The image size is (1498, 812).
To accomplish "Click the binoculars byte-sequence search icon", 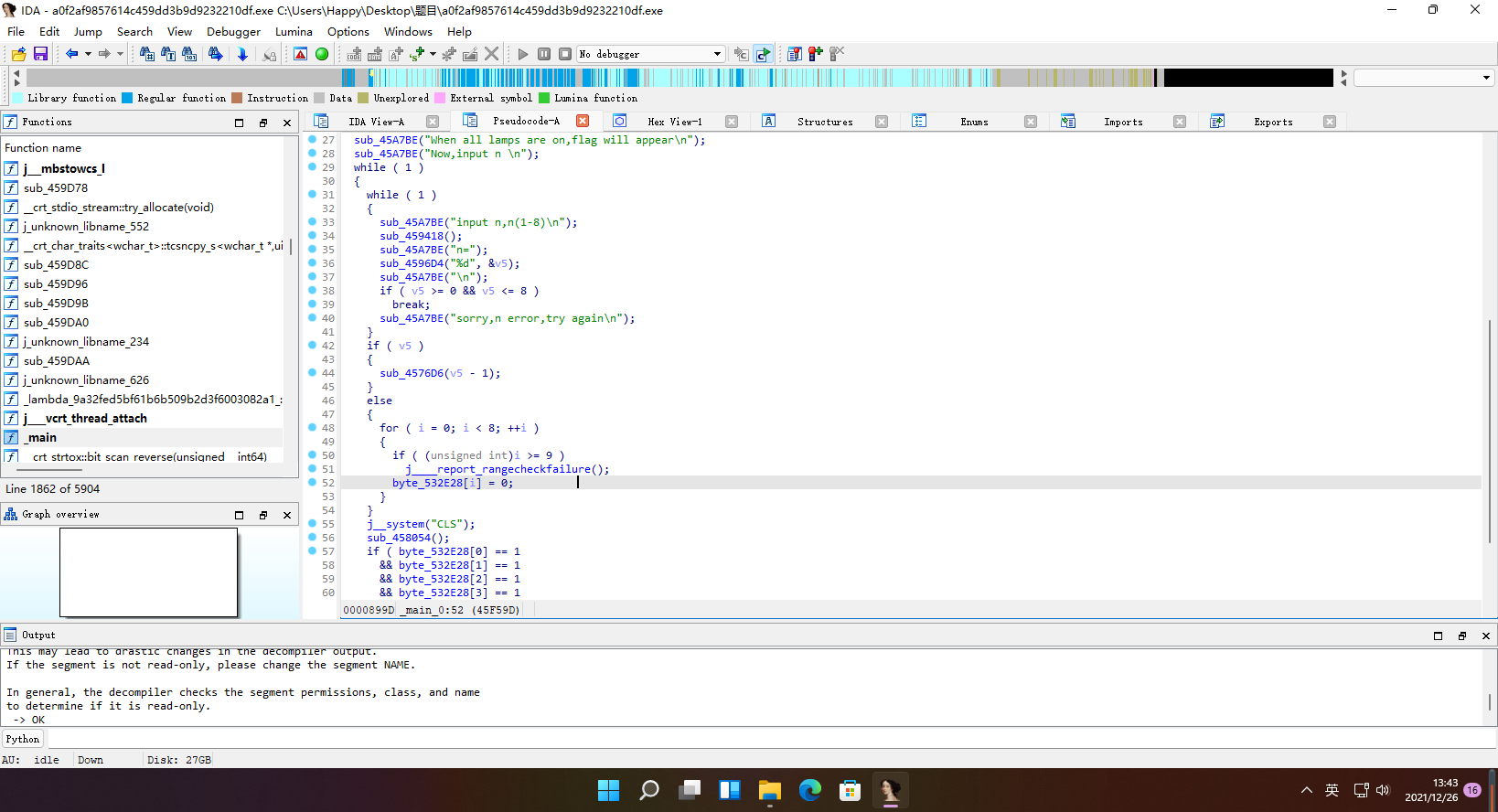I will coord(189,54).
